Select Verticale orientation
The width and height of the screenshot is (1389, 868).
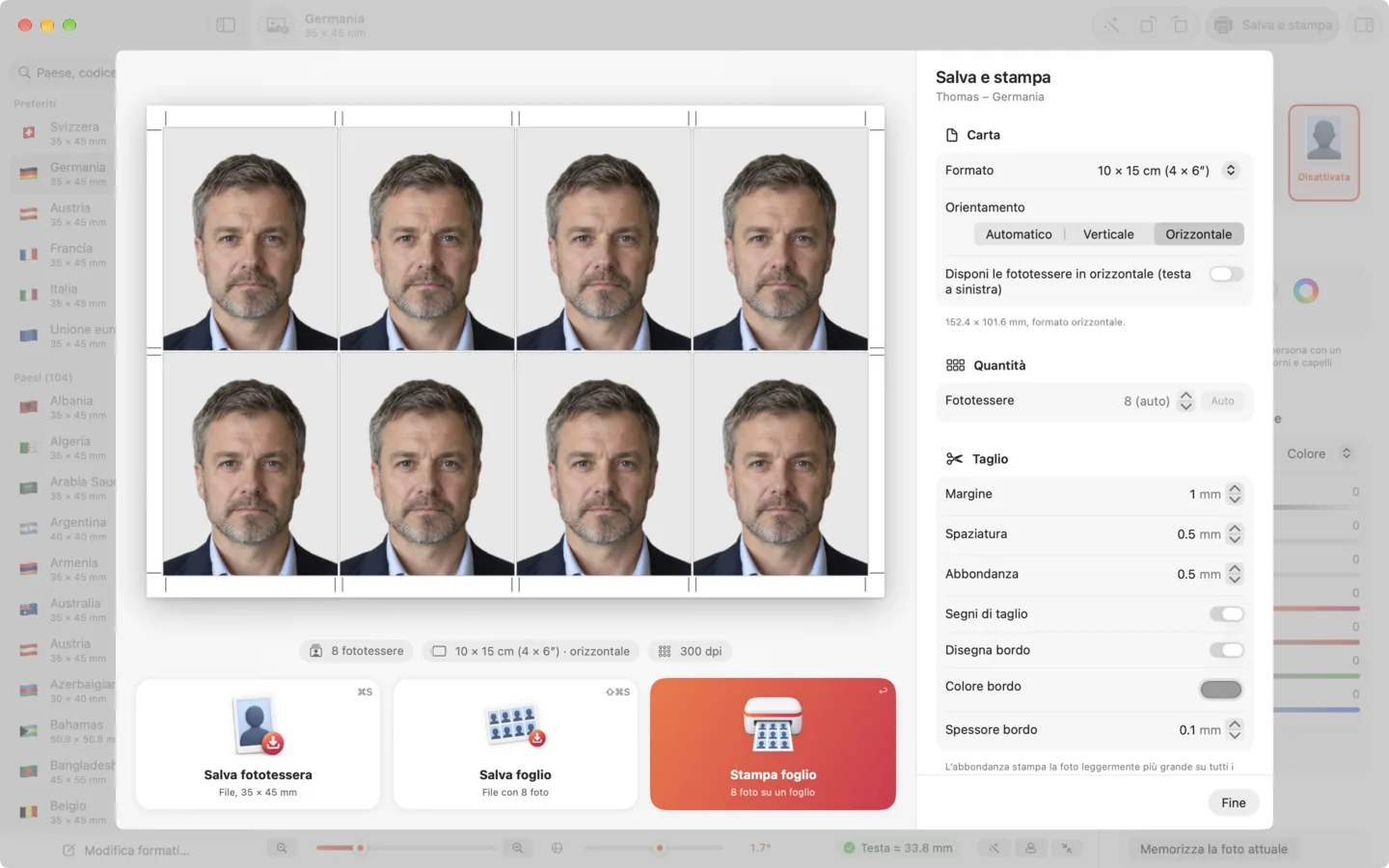(x=1108, y=234)
